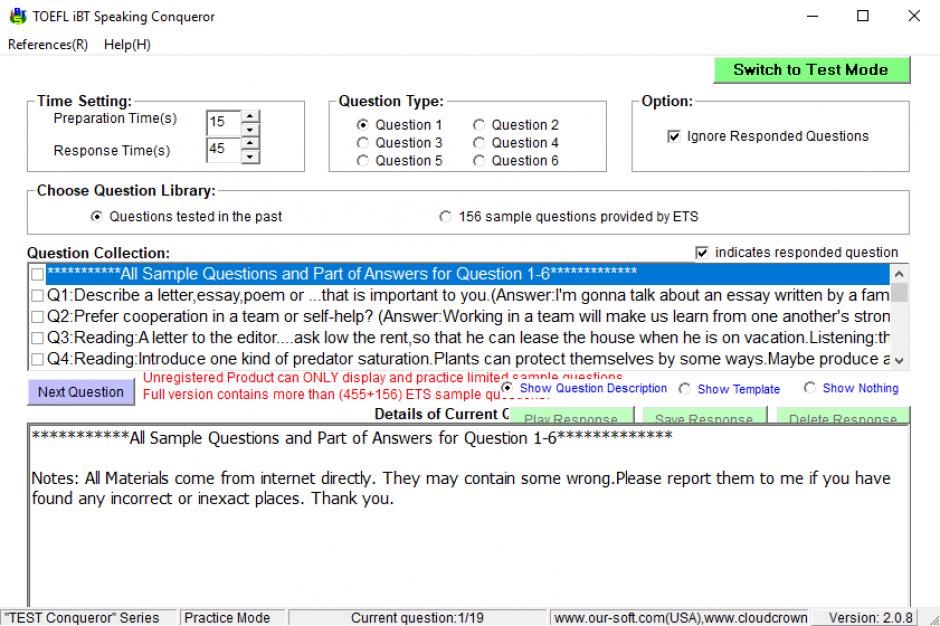The width and height of the screenshot is (940, 626).
Task: Click the Next Question button
Action: tap(81, 392)
